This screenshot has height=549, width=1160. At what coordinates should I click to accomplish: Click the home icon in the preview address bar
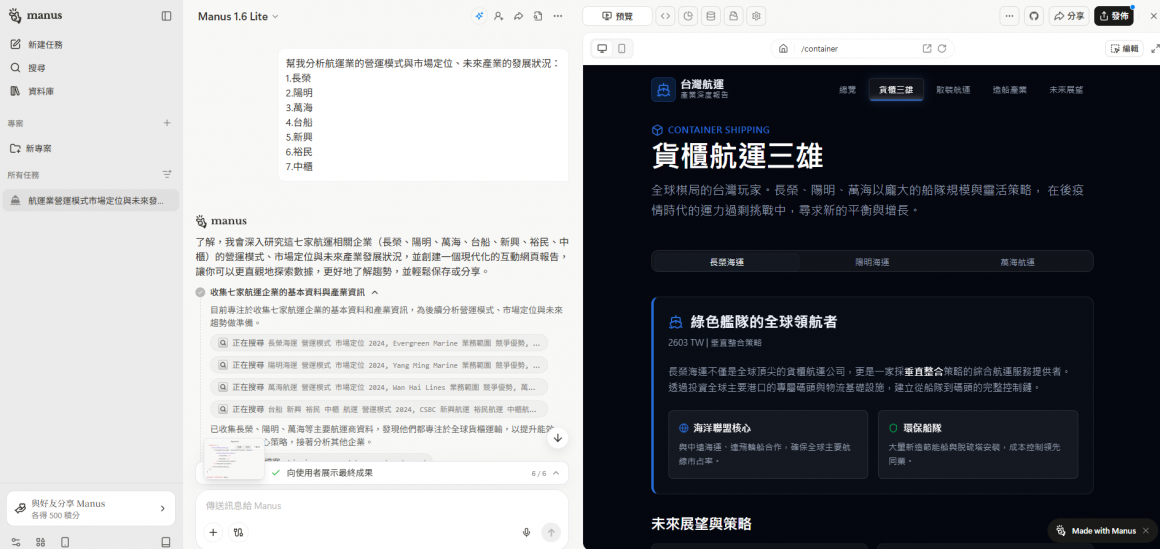point(783,49)
